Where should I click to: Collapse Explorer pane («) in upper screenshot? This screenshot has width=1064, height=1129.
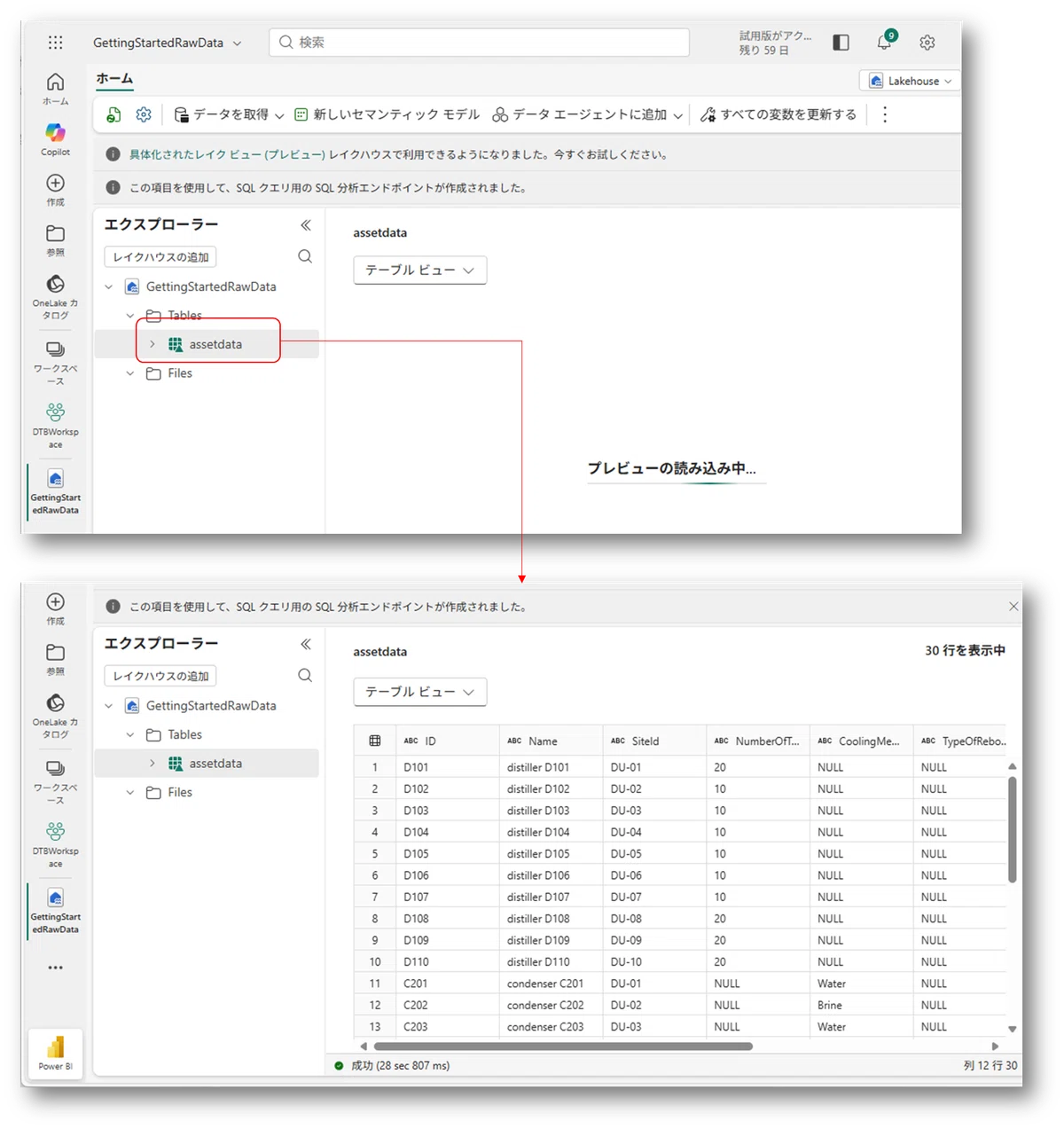(x=305, y=225)
